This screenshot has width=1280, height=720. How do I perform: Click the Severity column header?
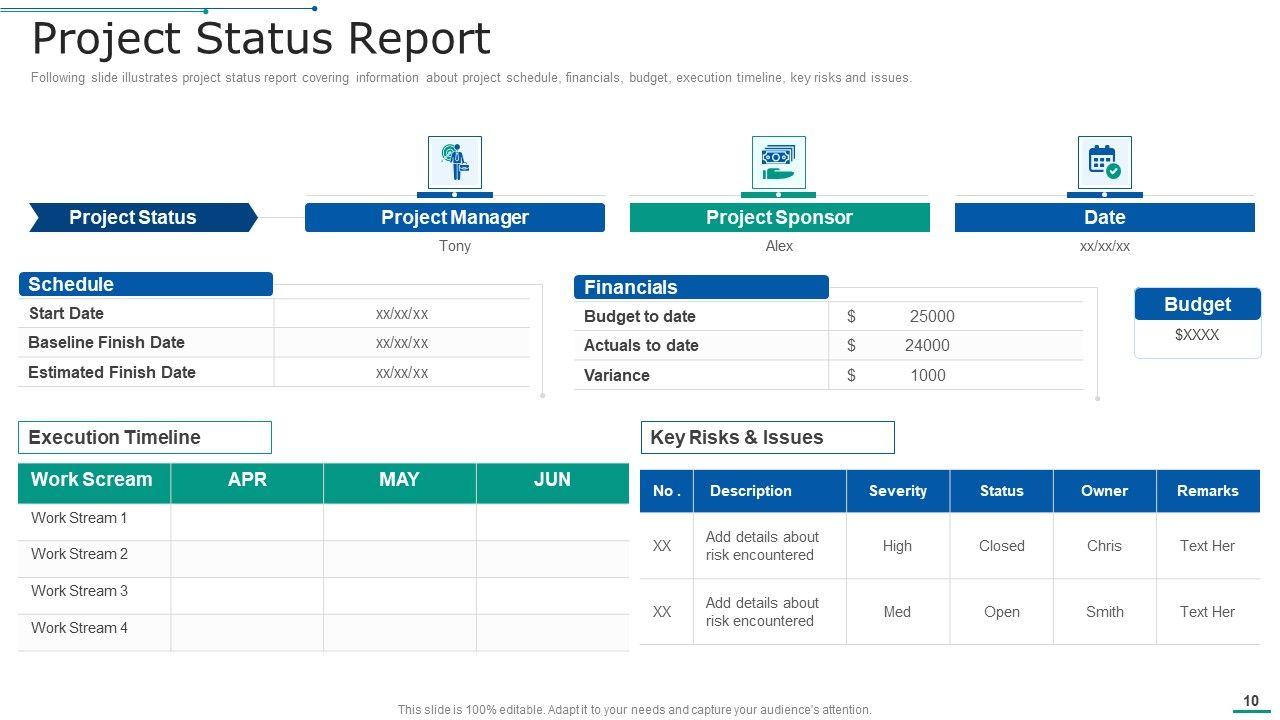click(x=898, y=491)
